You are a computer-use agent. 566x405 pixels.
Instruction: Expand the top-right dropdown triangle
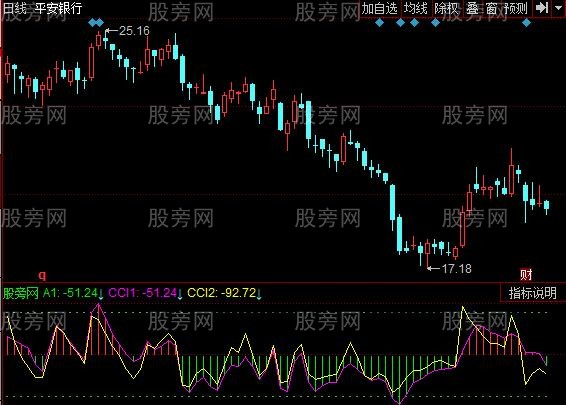click(x=558, y=8)
